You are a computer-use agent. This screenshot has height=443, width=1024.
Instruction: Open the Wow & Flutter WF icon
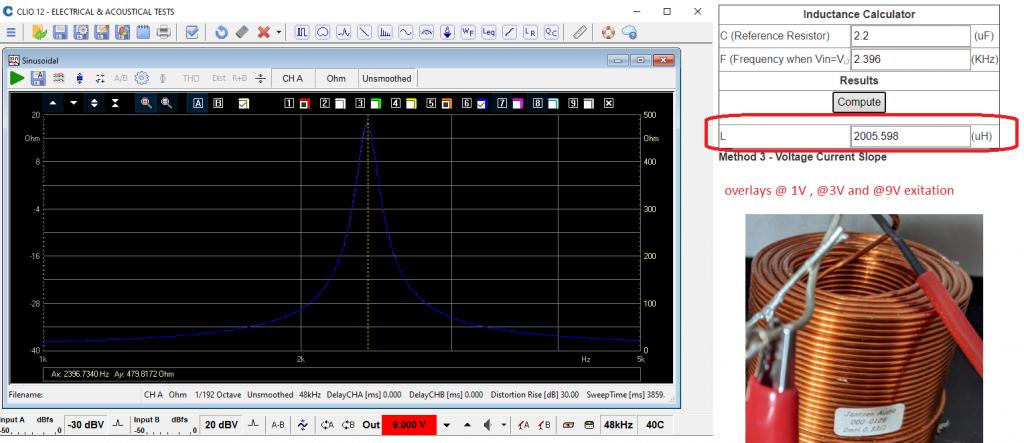[468, 32]
